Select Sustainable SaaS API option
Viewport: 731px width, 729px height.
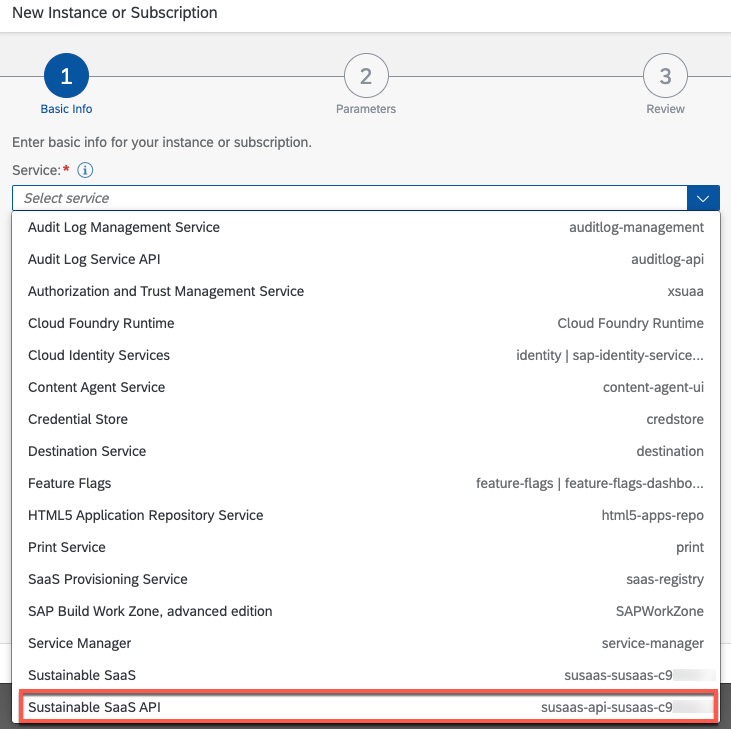pyautogui.click(x=366, y=708)
